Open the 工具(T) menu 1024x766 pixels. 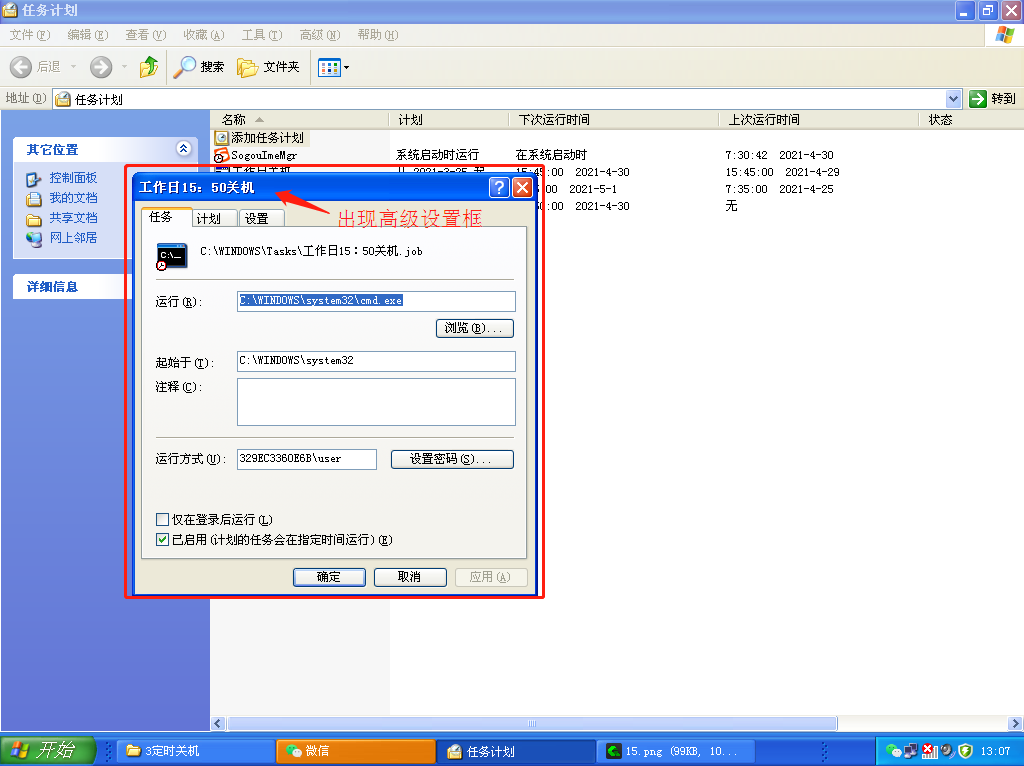[x=262, y=35]
